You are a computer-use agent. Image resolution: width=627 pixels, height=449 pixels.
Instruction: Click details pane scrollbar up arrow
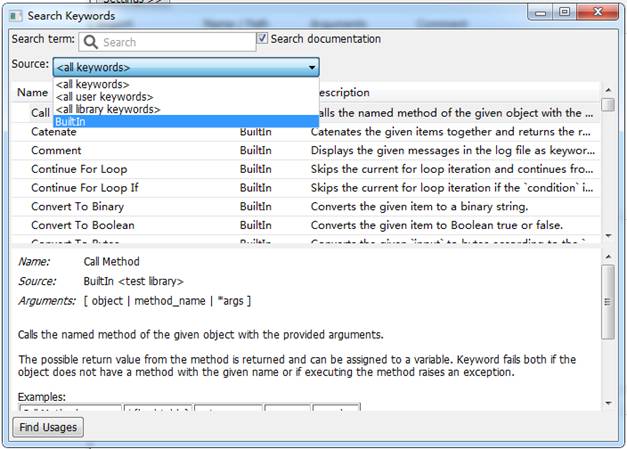(608, 256)
